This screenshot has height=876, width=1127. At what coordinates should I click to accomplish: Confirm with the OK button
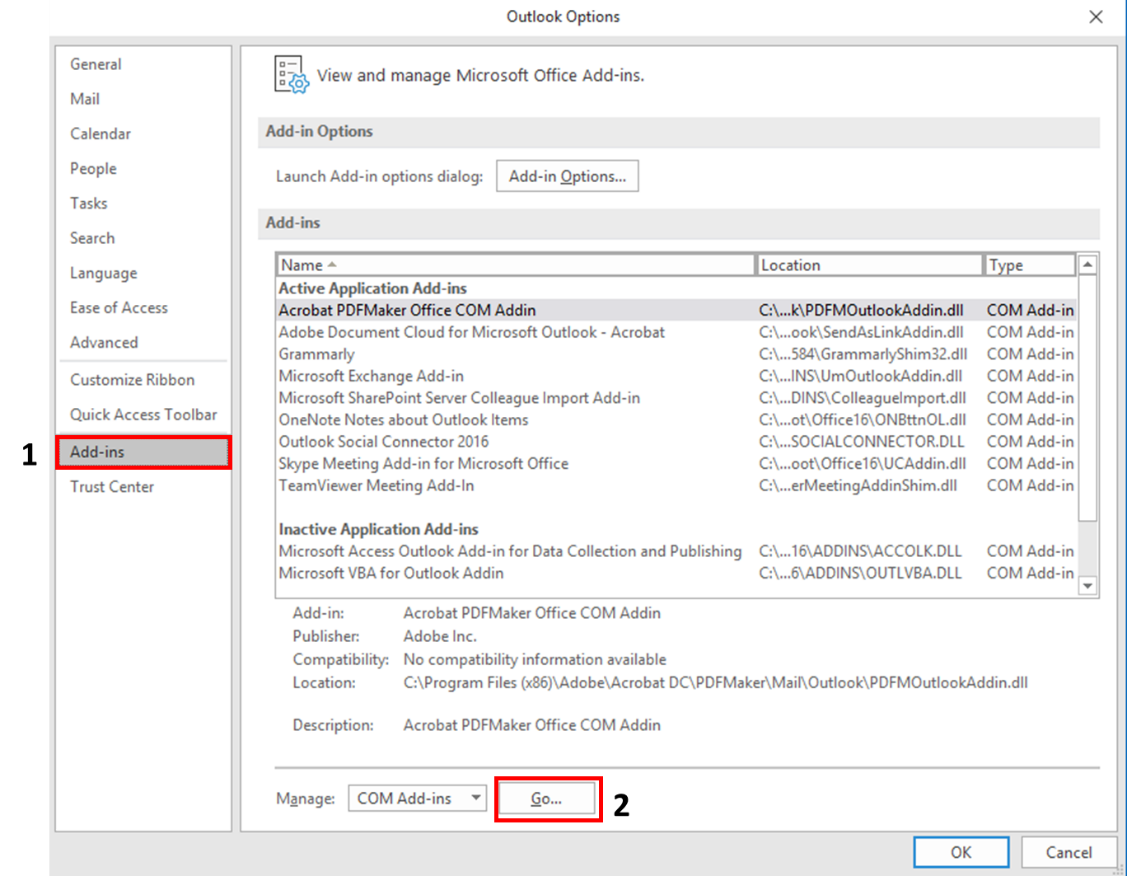[961, 852]
